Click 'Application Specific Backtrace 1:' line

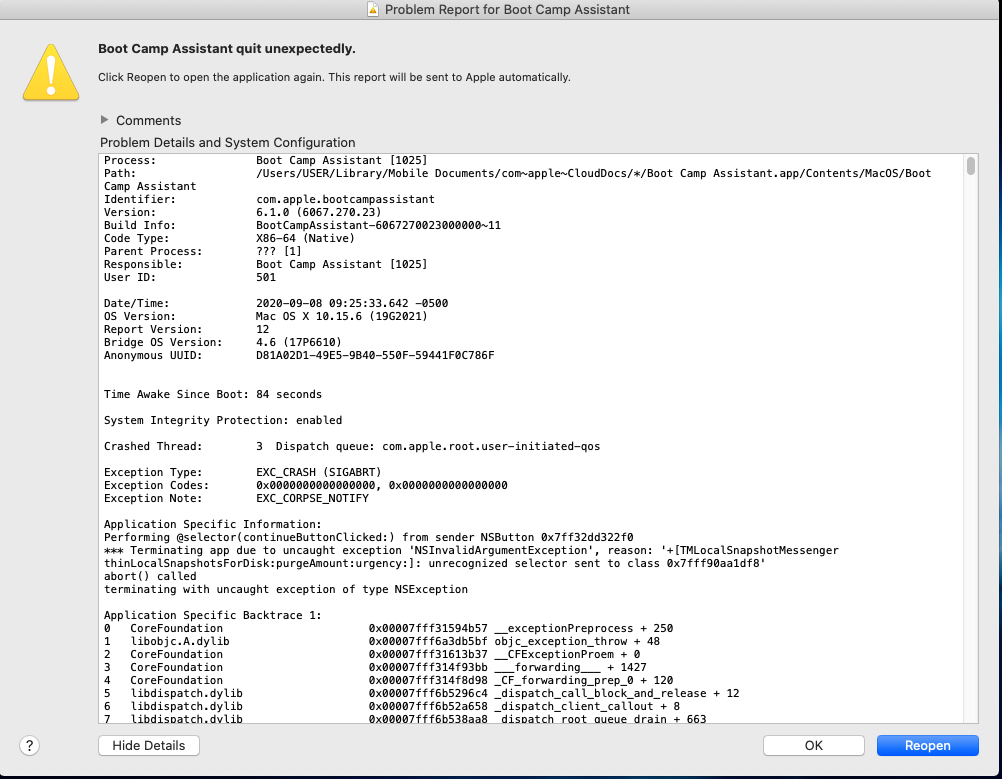point(213,615)
